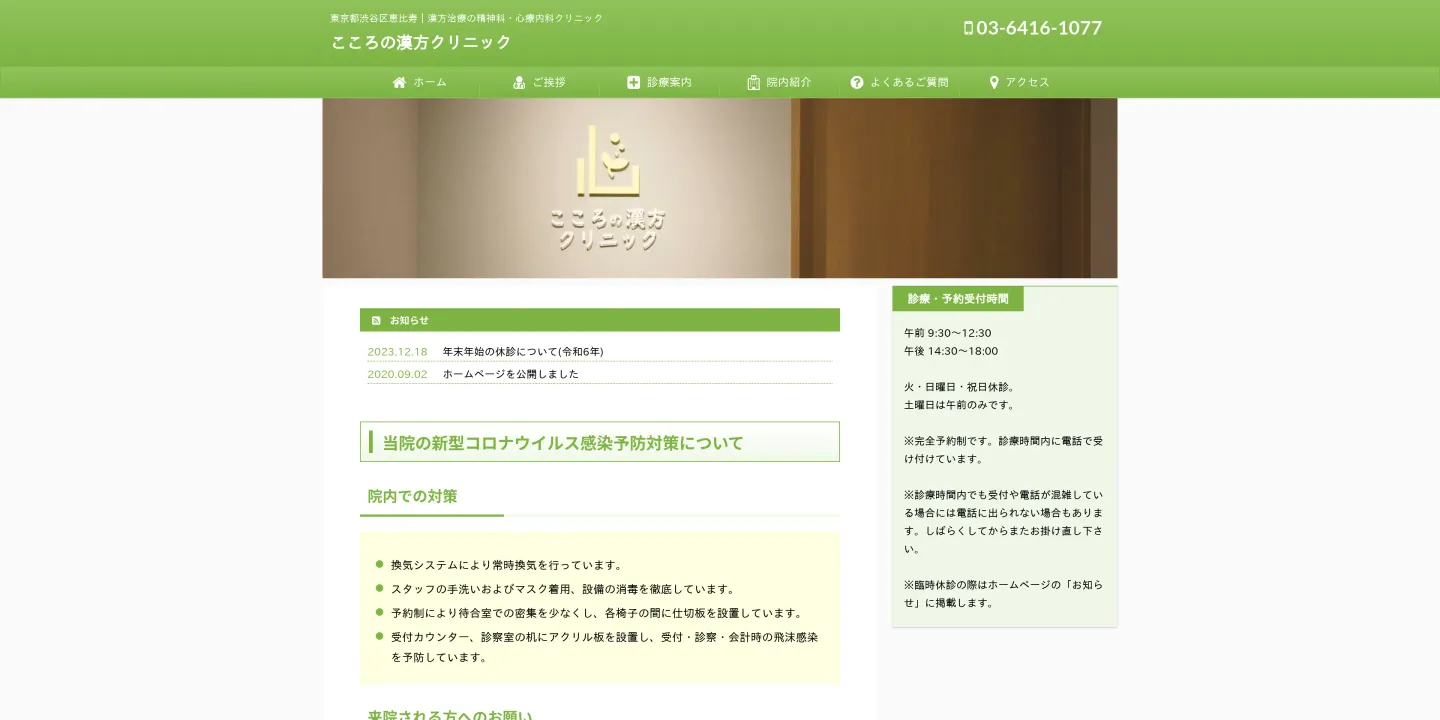Switch to the アクセス page via navigation
This screenshot has height=720, width=1440.
click(1026, 82)
